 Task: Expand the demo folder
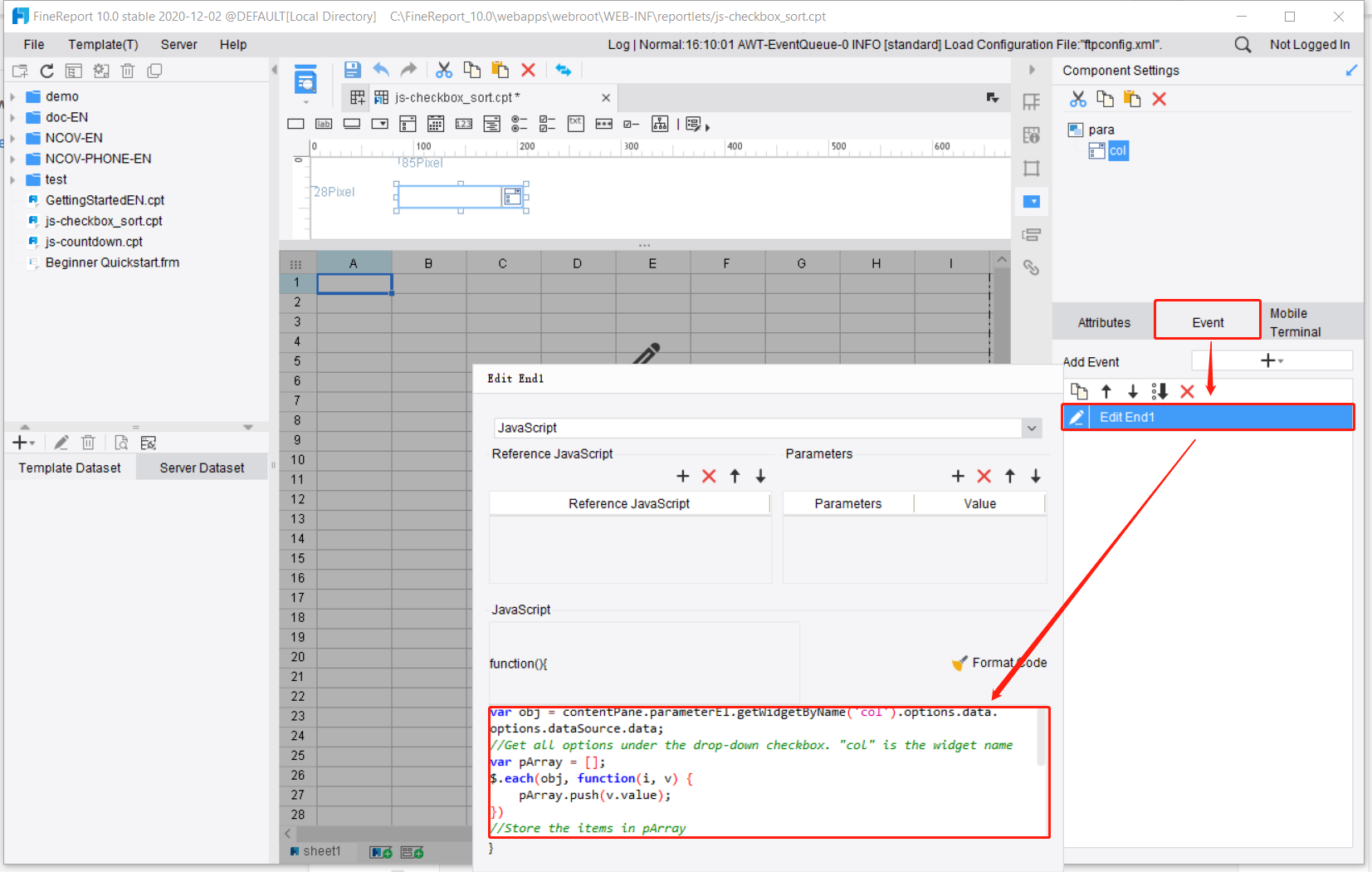[12, 97]
